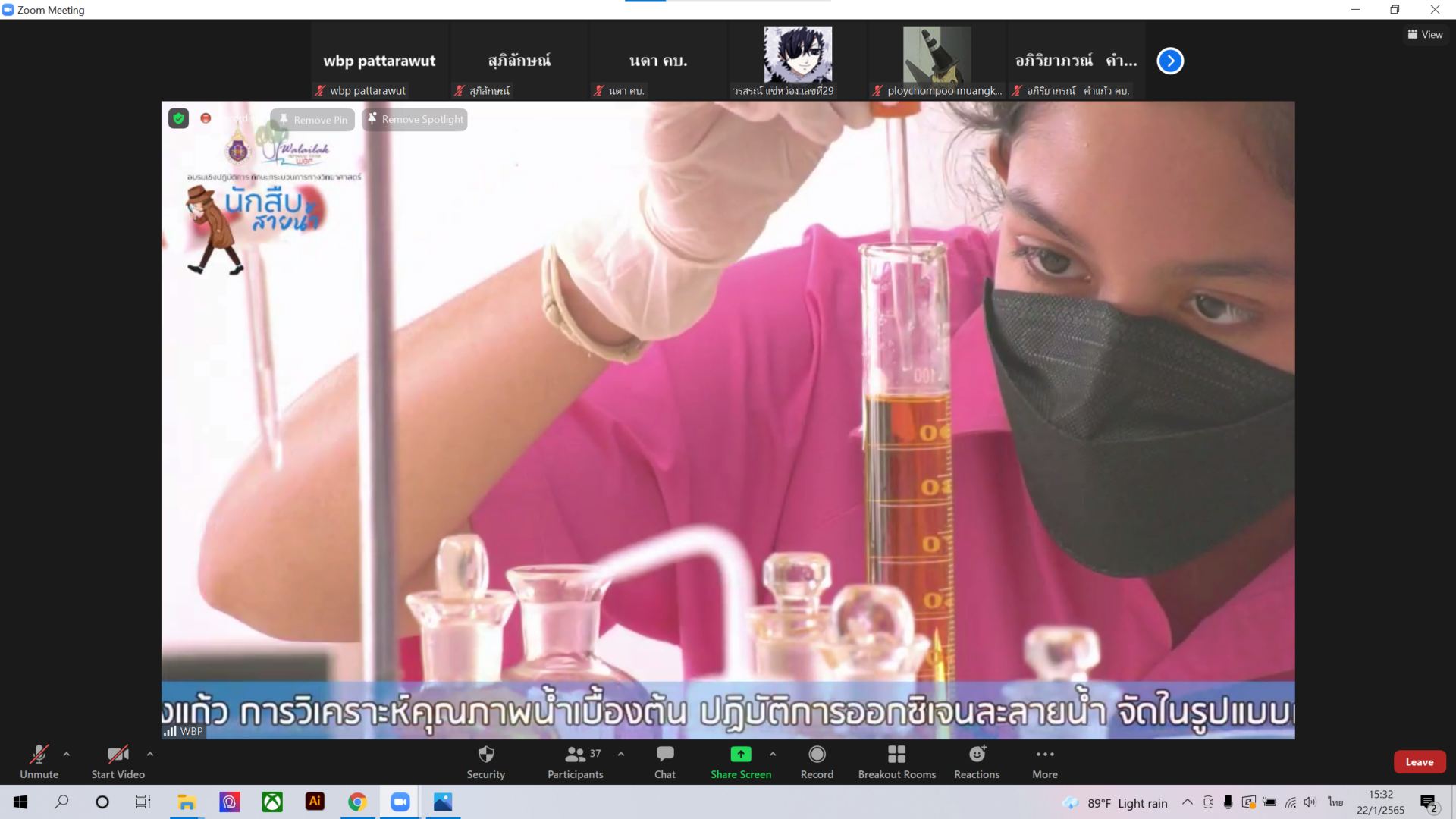
Task: Show next participants with blue arrow
Action: click(x=1169, y=61)
